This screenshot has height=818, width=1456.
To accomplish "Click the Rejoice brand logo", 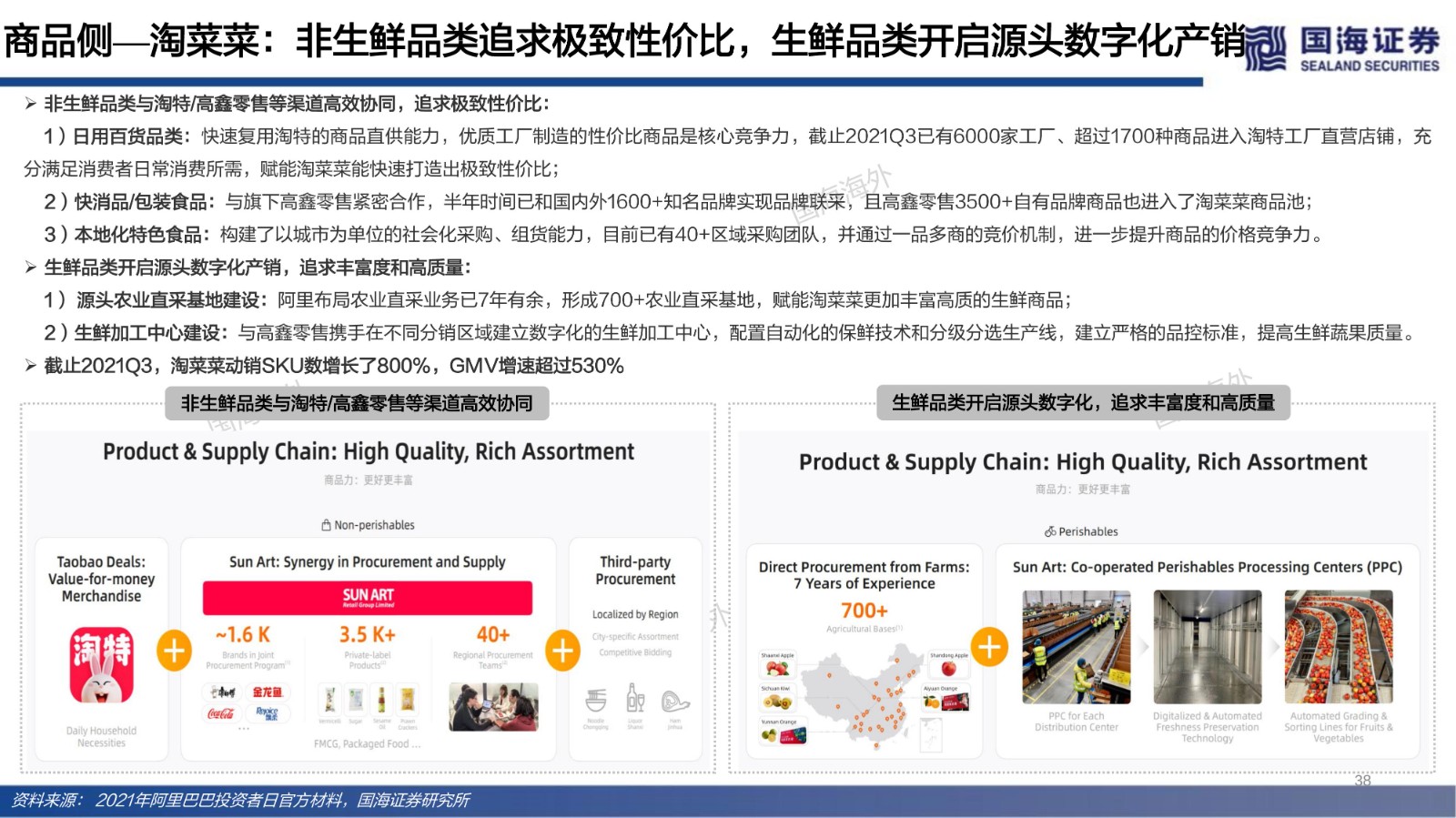I will (x=268, y=713).
